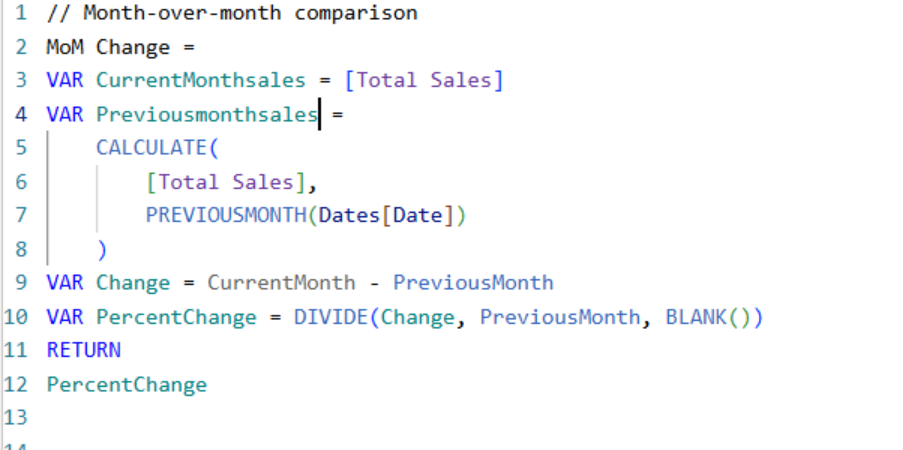903x450 pixels.
Task: Click the PREVIOUSMONTH function name
Action: click(226, 216)
